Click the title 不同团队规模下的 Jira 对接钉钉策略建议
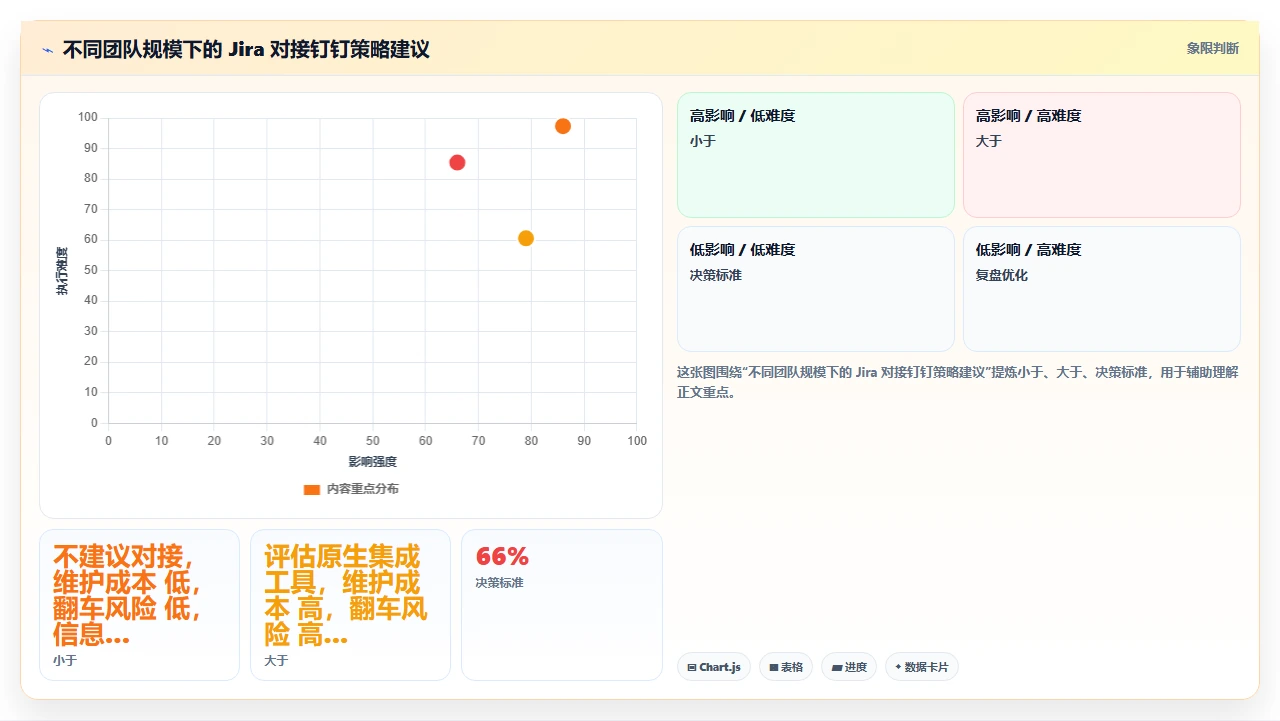 (246, 49)
